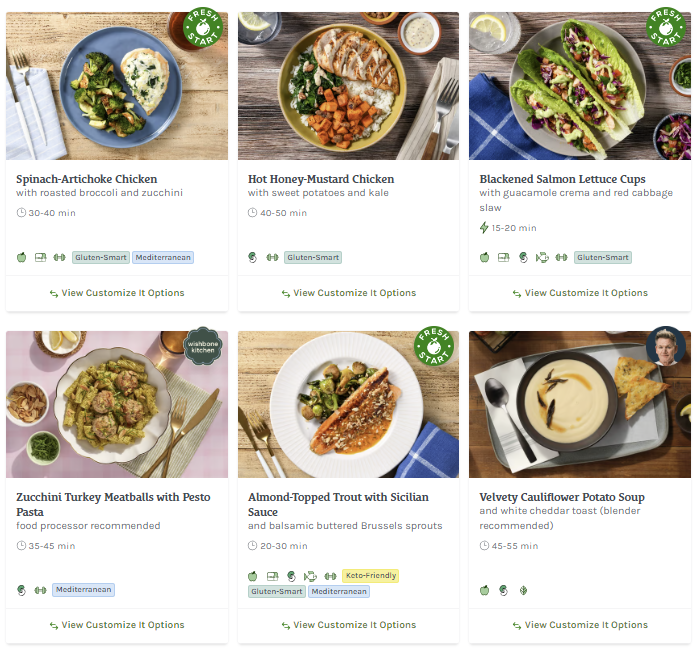
Task: Open the Almond-Topped Trout dish photo
Action: (348, 404)
